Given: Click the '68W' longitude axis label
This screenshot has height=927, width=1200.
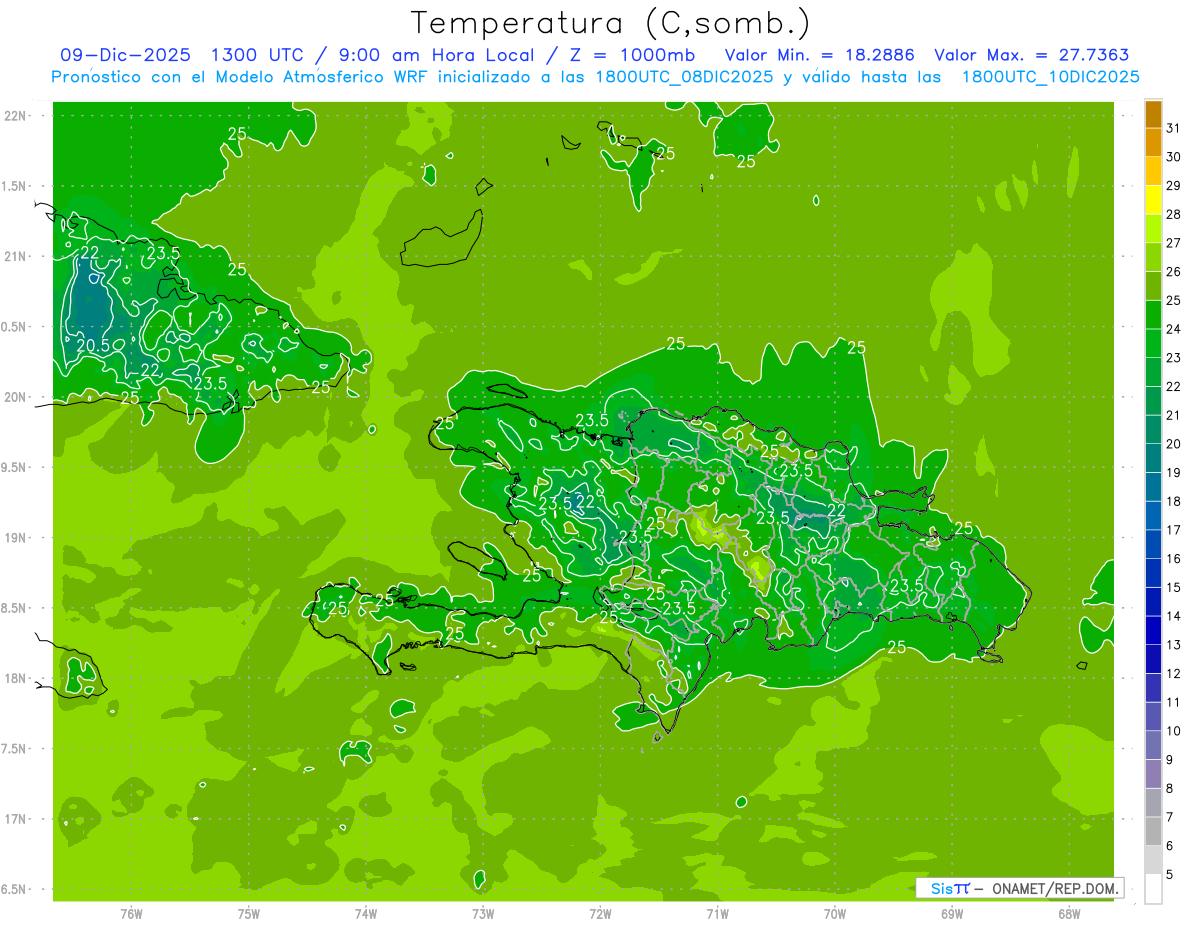Looking at the screenshot, I should pyautogui.click(x=1068, y=913).
